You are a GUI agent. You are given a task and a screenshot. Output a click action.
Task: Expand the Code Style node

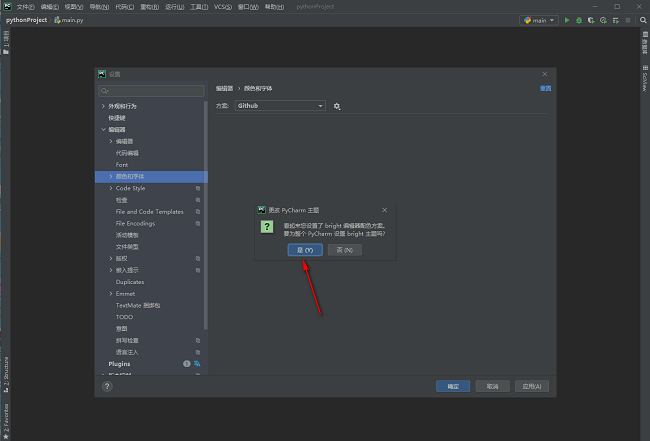tap(111, 188)
